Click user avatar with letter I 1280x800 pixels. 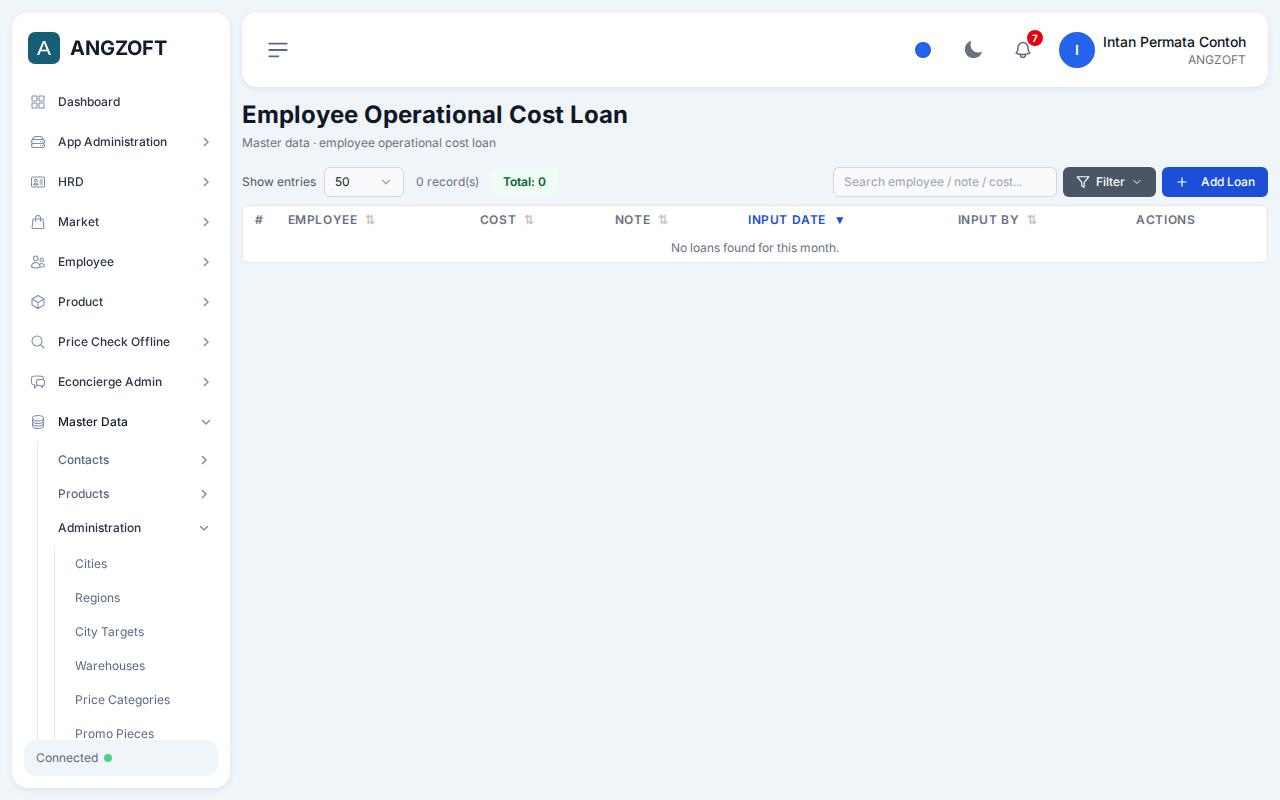pyautogui.click(x=1077, y=50)
